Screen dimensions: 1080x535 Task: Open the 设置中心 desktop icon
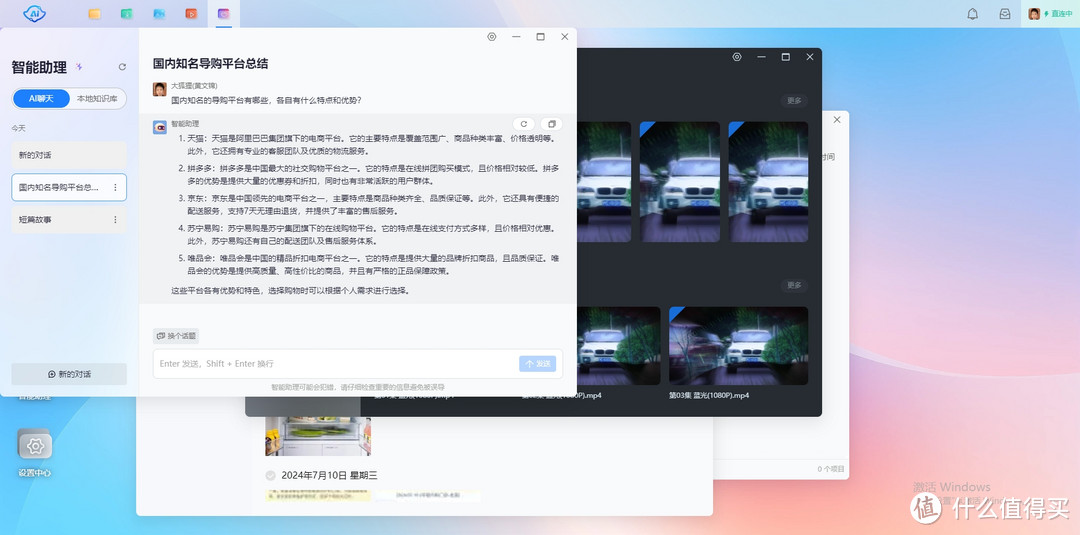[x=34, y=452]
